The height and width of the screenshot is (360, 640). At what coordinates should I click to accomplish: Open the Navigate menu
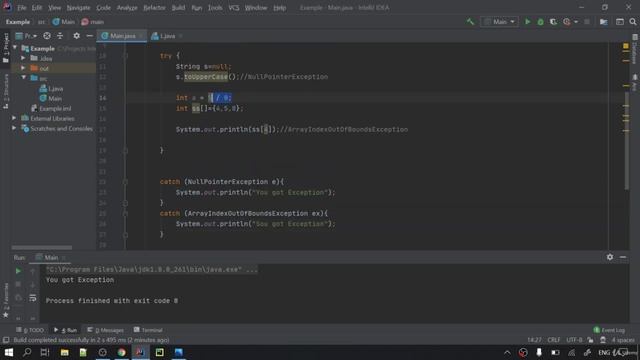(78, 8)
